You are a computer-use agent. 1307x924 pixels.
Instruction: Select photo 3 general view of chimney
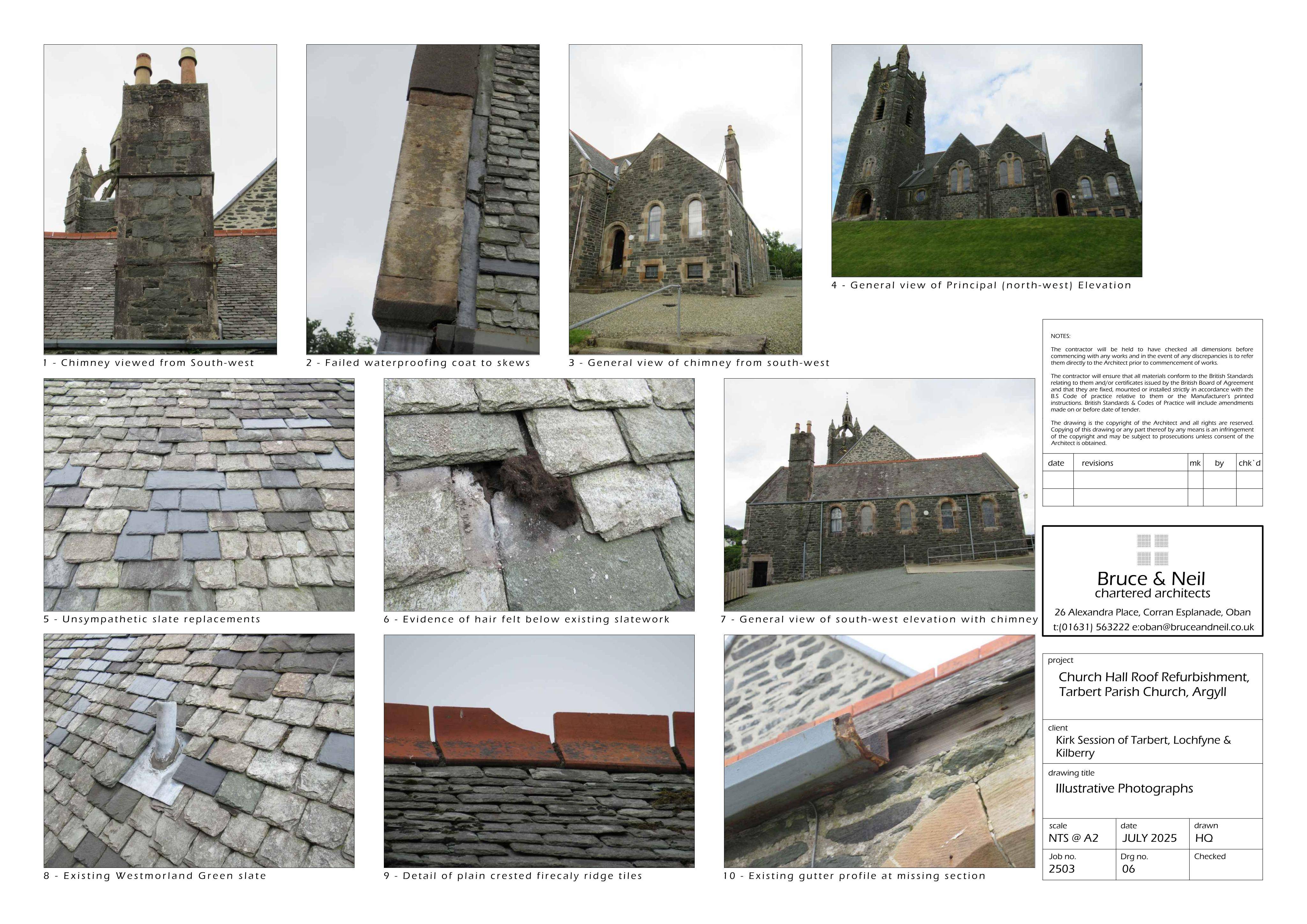[685, 200]
